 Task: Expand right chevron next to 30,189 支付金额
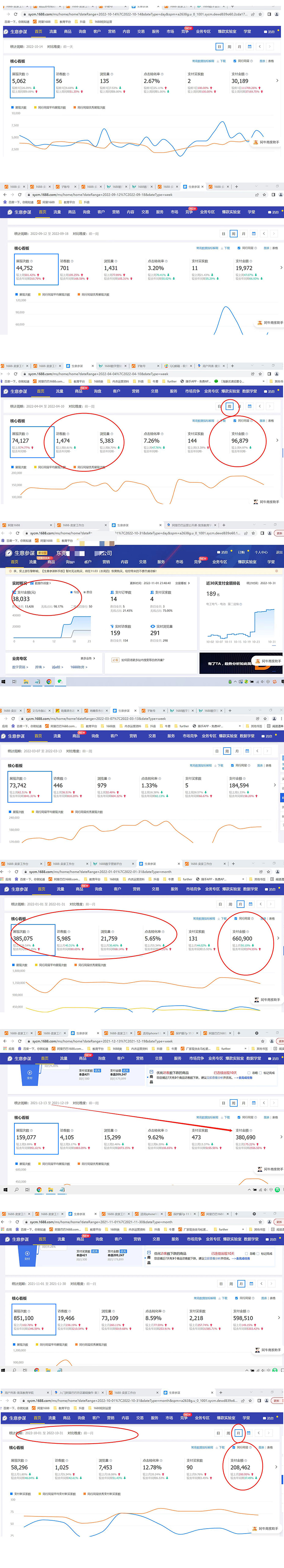pos(277,80)
